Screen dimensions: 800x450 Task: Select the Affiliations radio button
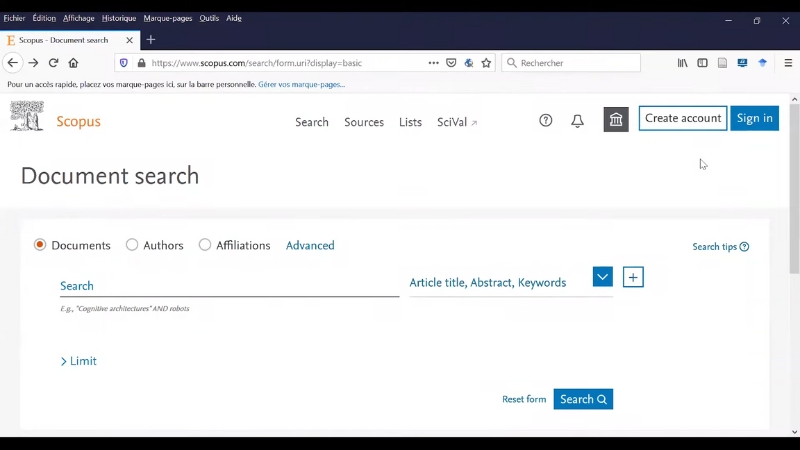point(205,245)
